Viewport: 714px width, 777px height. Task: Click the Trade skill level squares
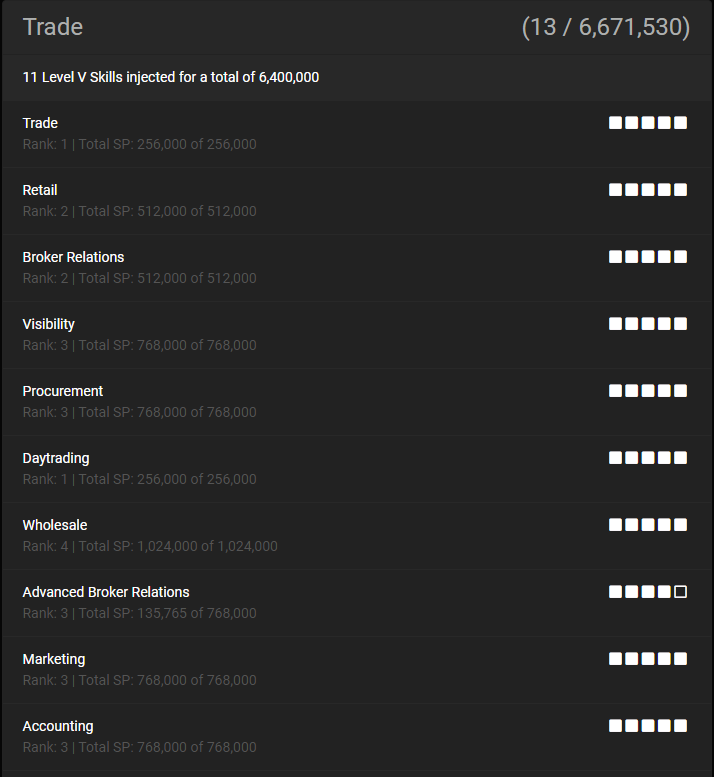point(648,123)
